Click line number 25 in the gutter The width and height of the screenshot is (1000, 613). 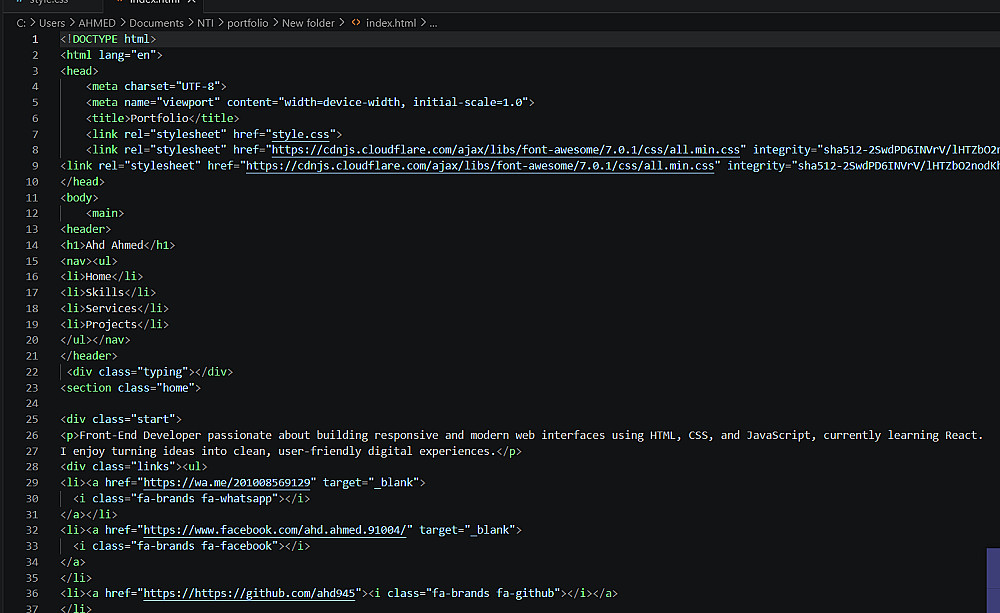[35, 419]
